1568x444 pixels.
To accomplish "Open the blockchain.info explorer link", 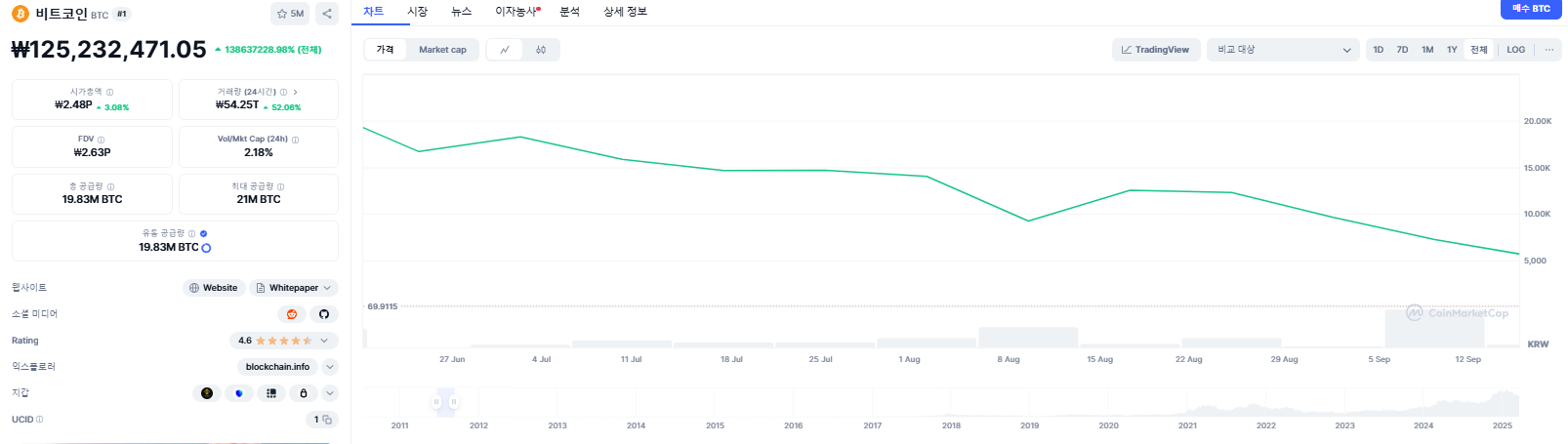I will (277, 367).
